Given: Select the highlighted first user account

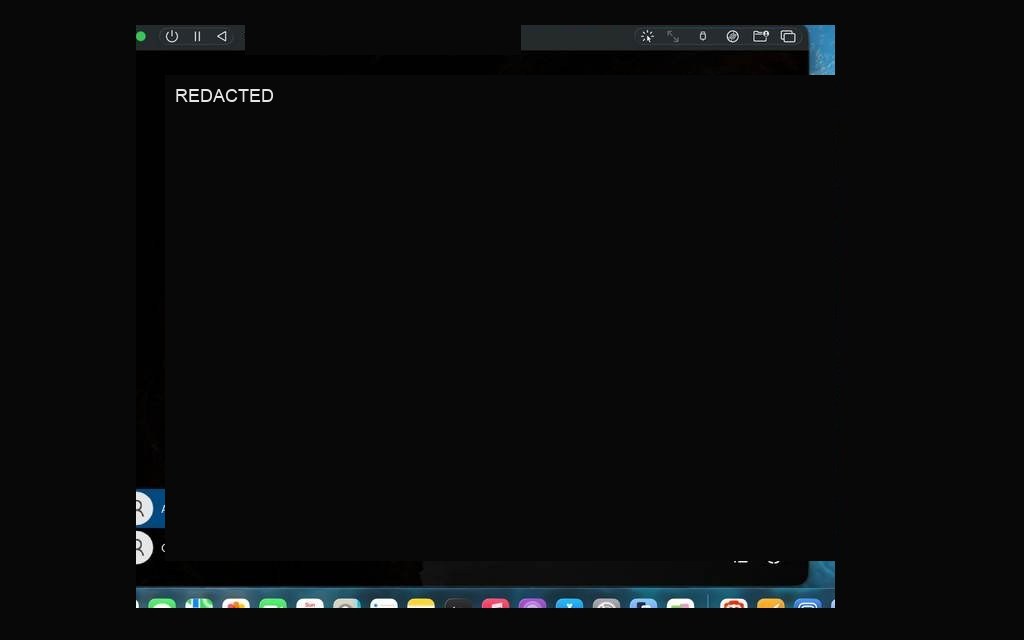Looking at the screenshot, I should point(150,508).
